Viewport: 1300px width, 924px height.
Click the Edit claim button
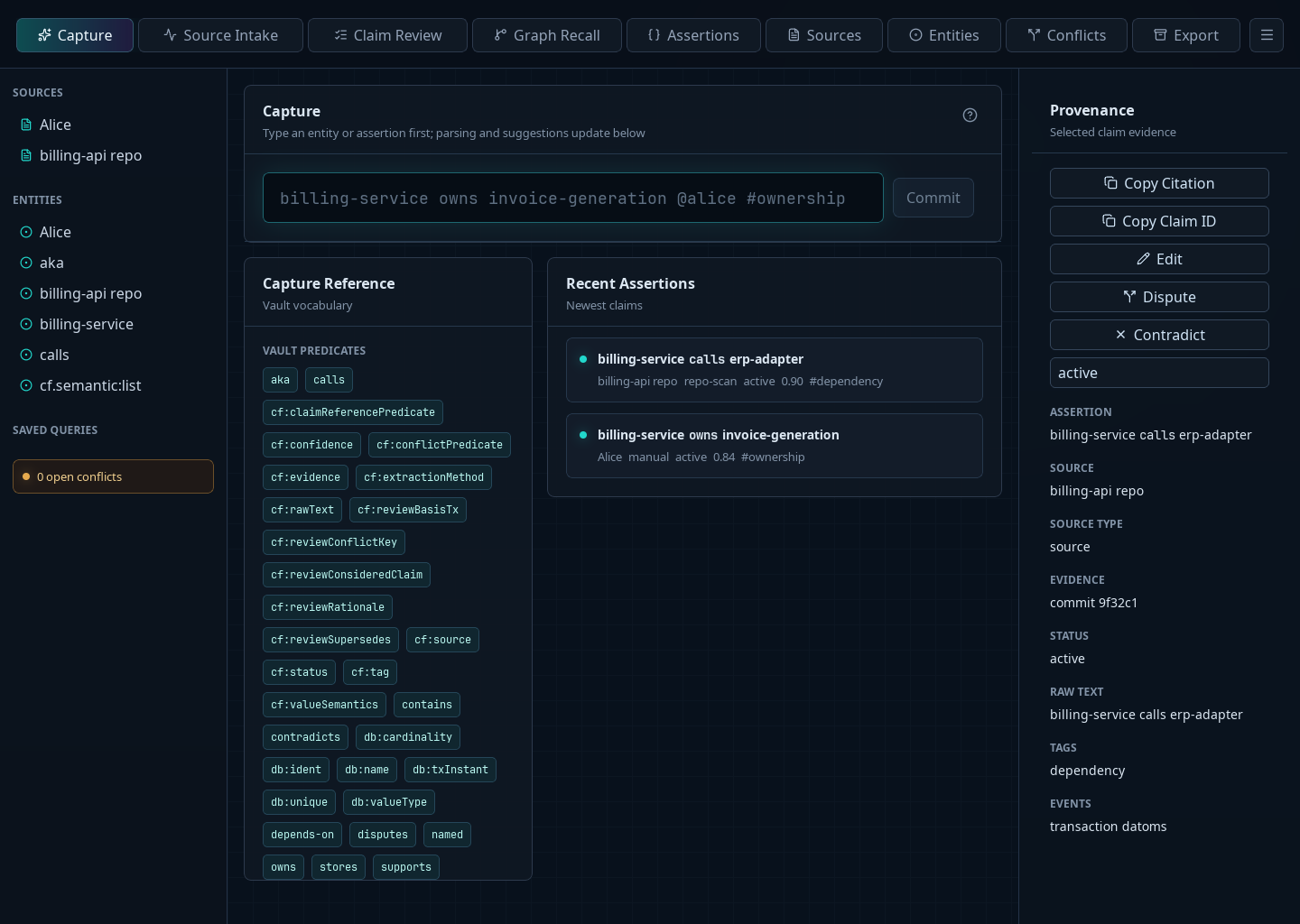pyautogui.click(x=1159, y=259)
